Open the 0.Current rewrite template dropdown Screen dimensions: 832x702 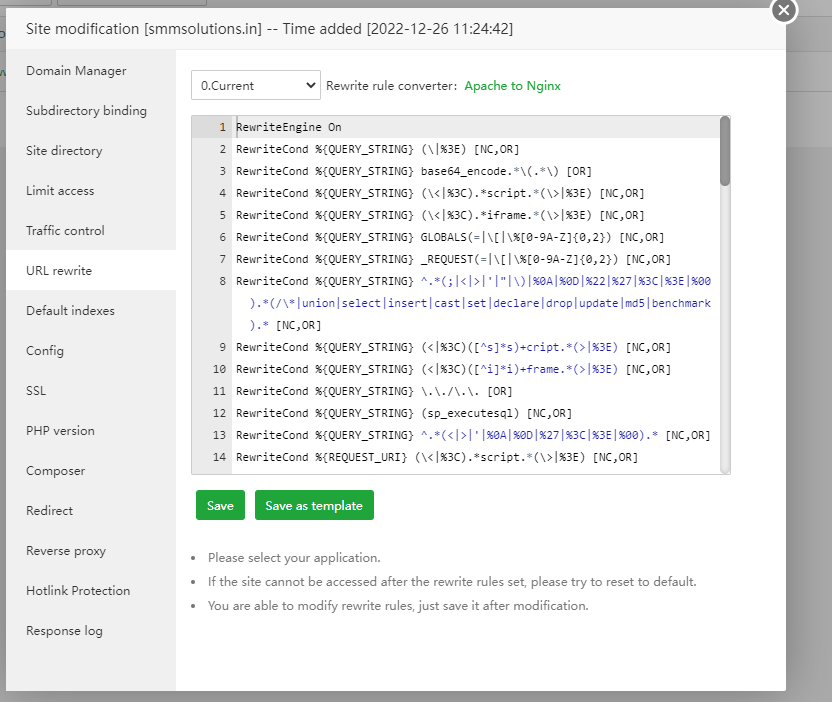click(x=256, y=86)
